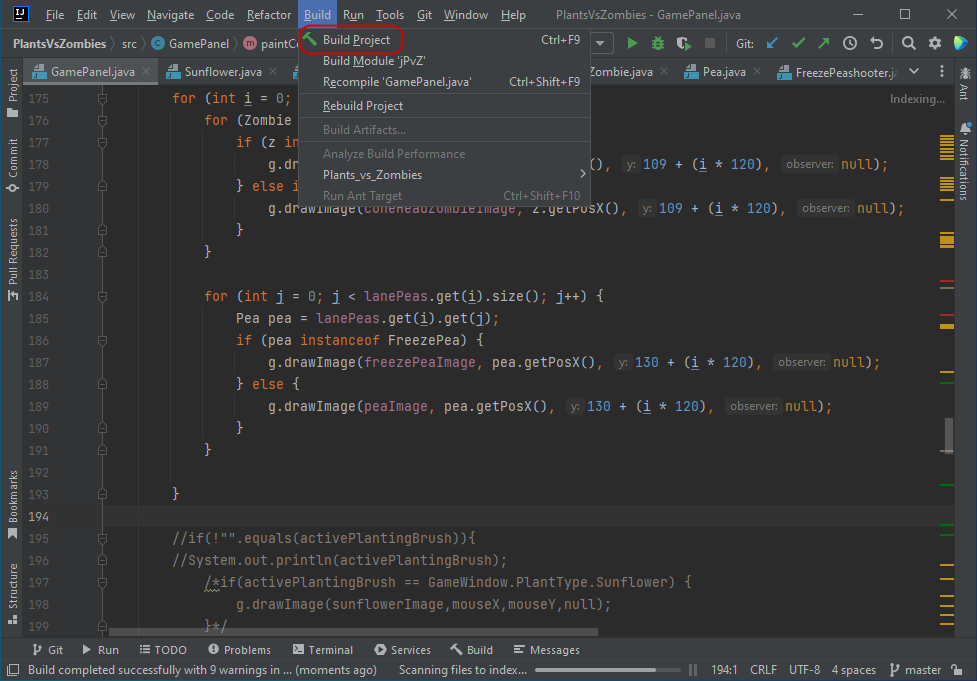Image resolution: width=977 pixels, height=681 pixels.
Task: Select Build Project menu item
Action: [x=444, y=40]
